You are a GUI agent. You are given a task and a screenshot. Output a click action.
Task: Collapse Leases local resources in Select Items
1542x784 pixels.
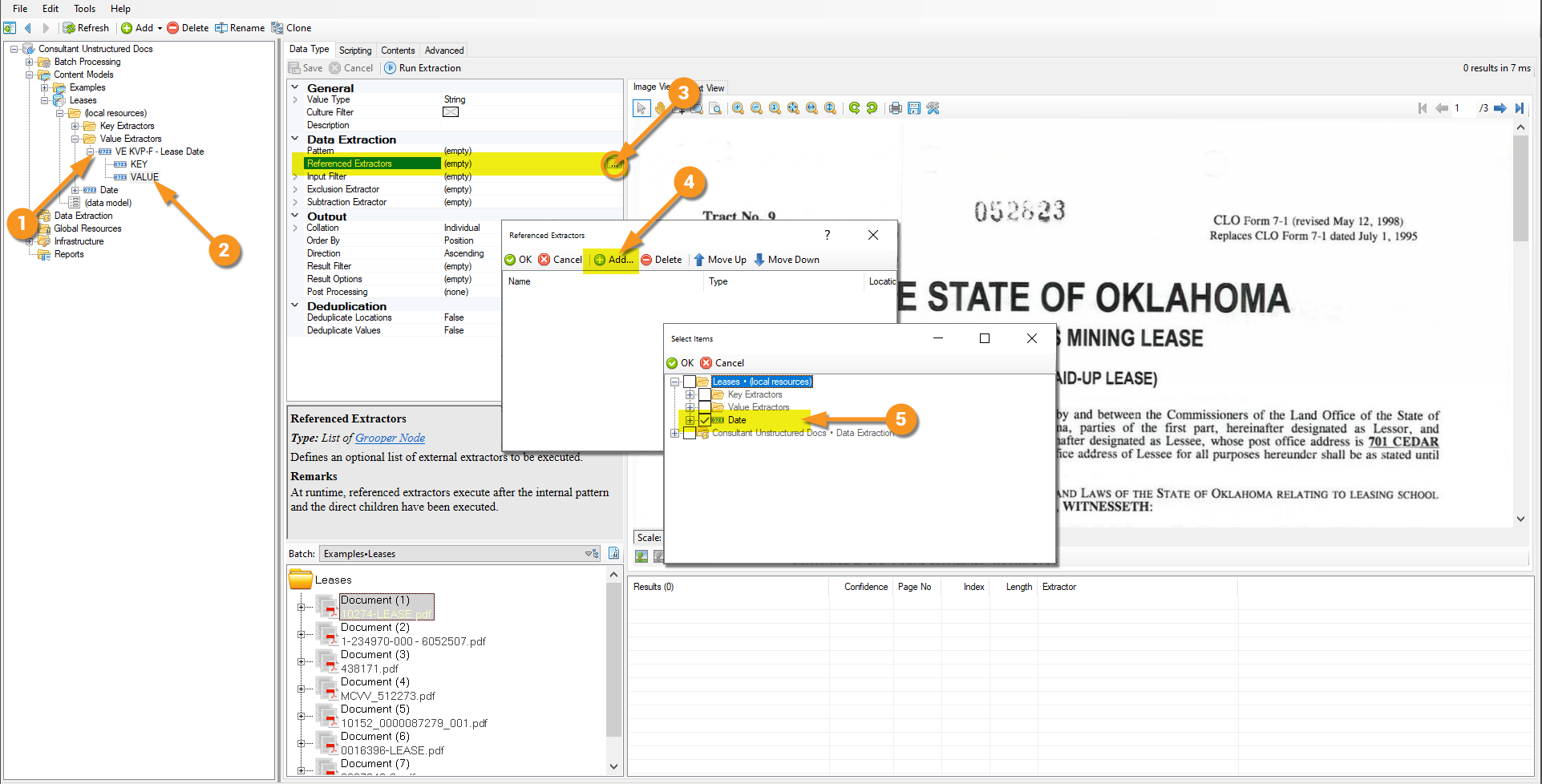click(x=674, y=382)
